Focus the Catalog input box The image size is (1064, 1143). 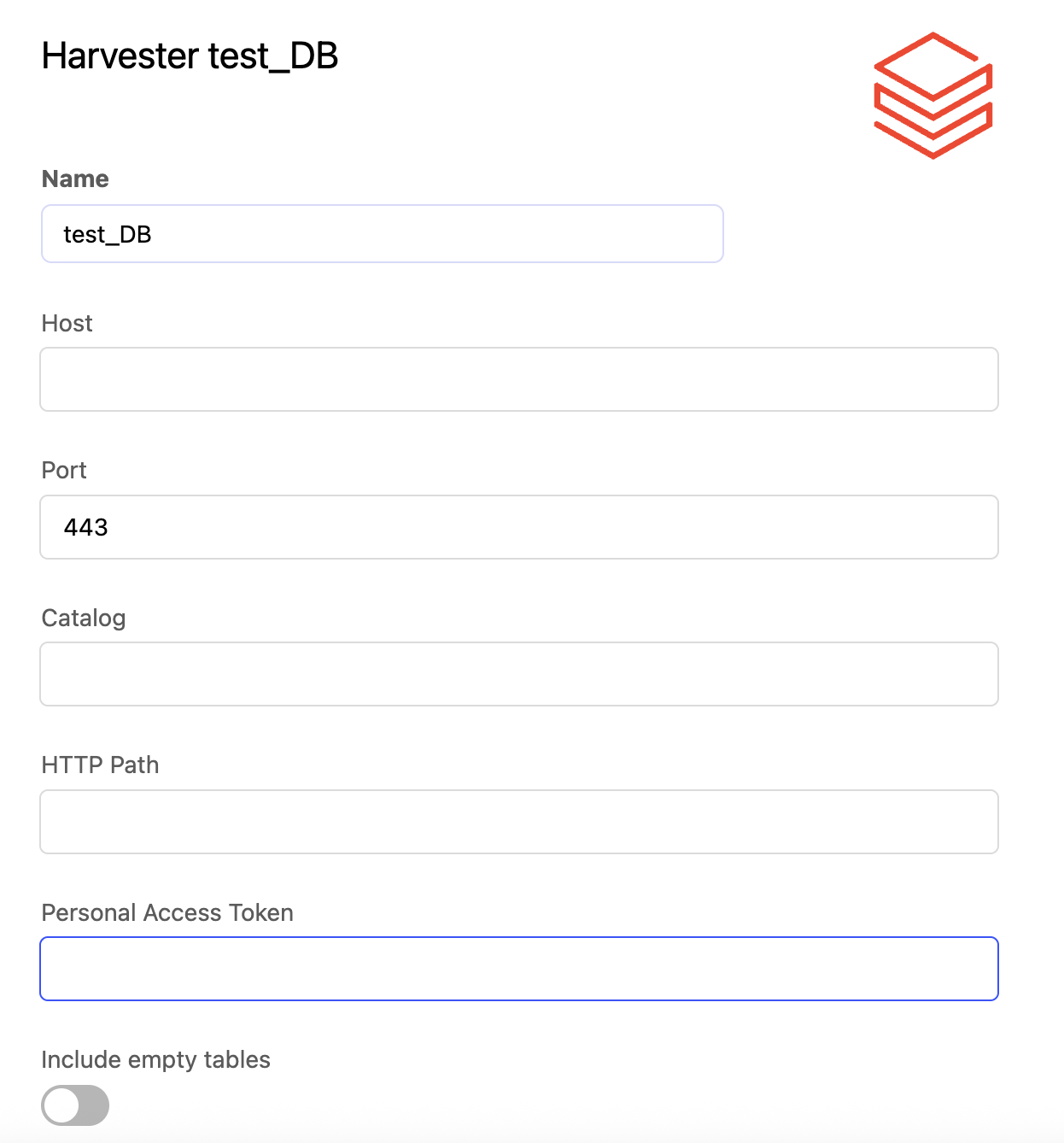point(519,674)
